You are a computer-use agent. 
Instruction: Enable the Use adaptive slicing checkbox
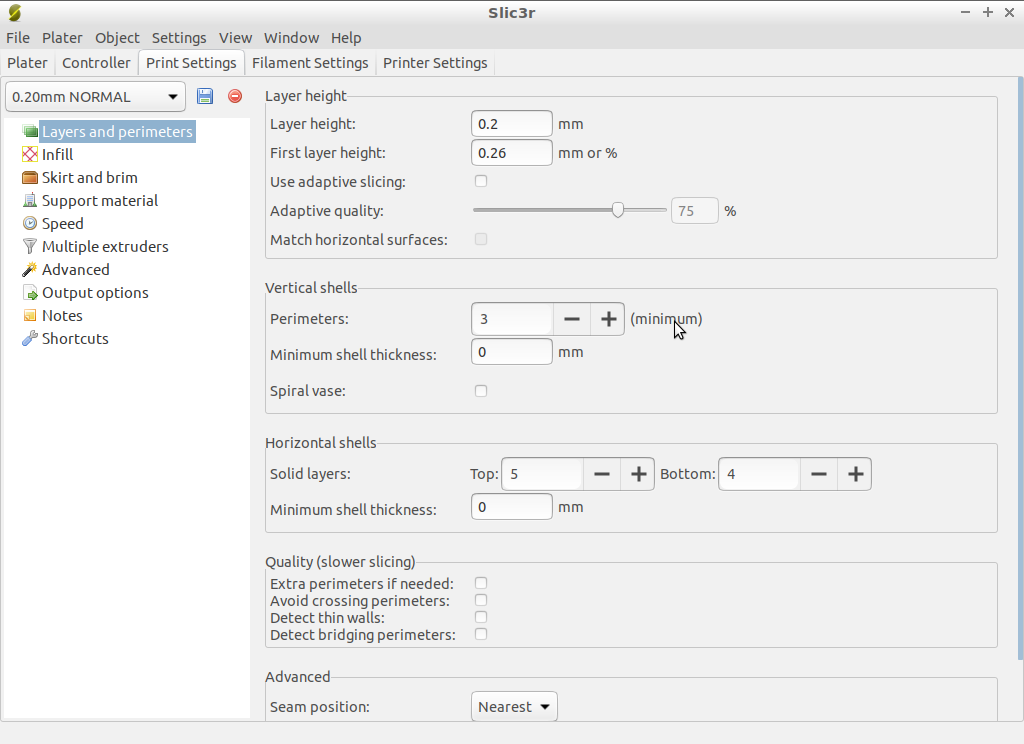coord(481,181)
